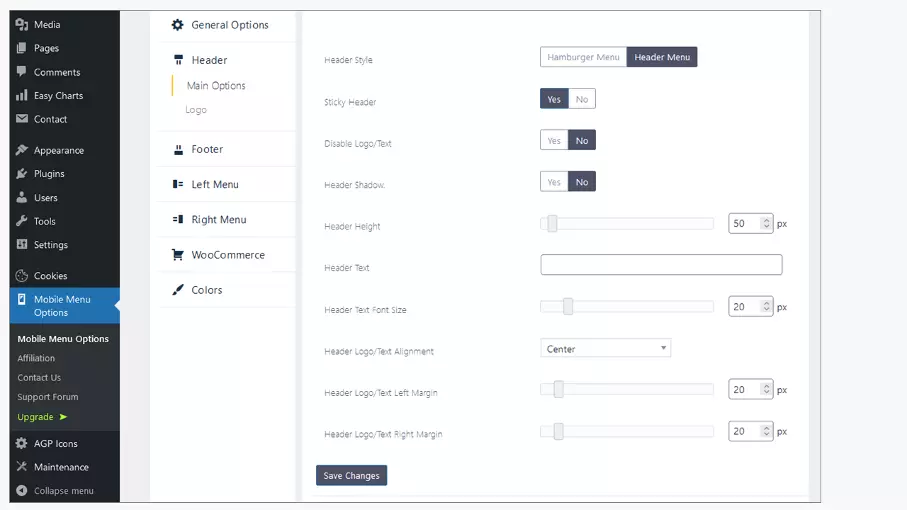Image resolution: width=908 pixels, height=510 pixels.
Task: Click the Tools wrench icon
Action: (22, 221)
